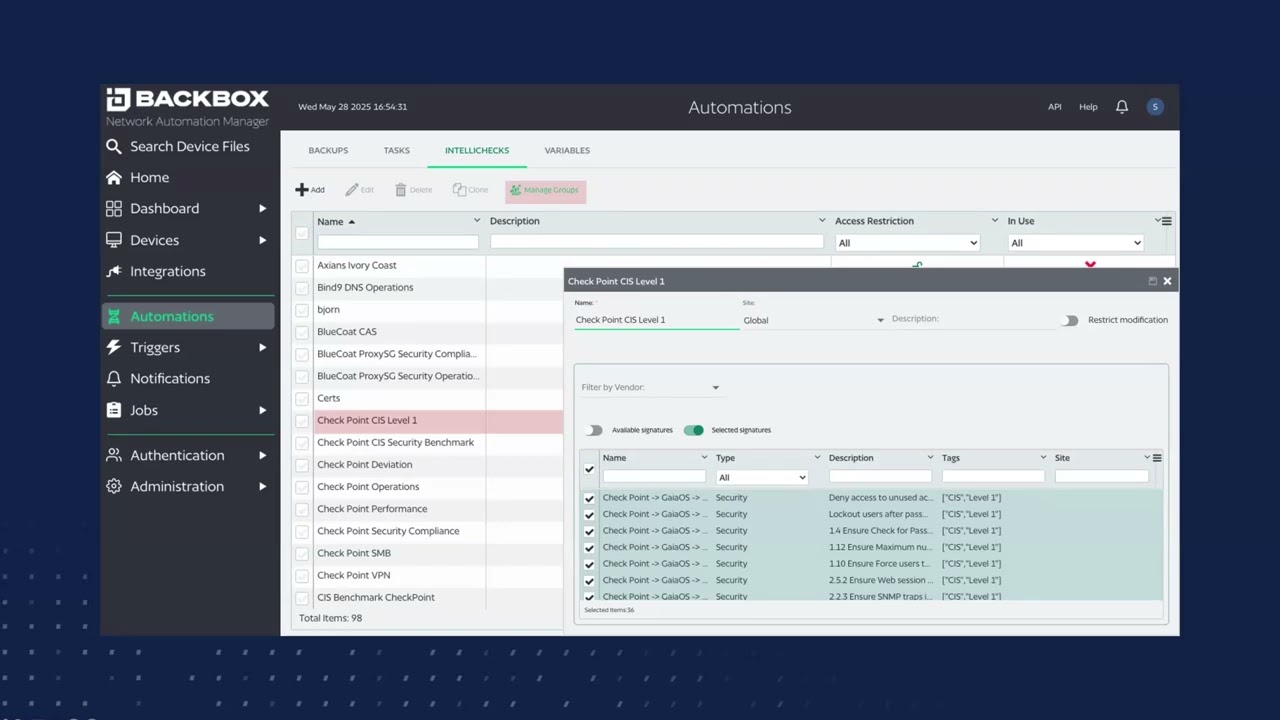Open the Filter by Vendor dropdown
The image size is (1280, 720).
point(650,387)
